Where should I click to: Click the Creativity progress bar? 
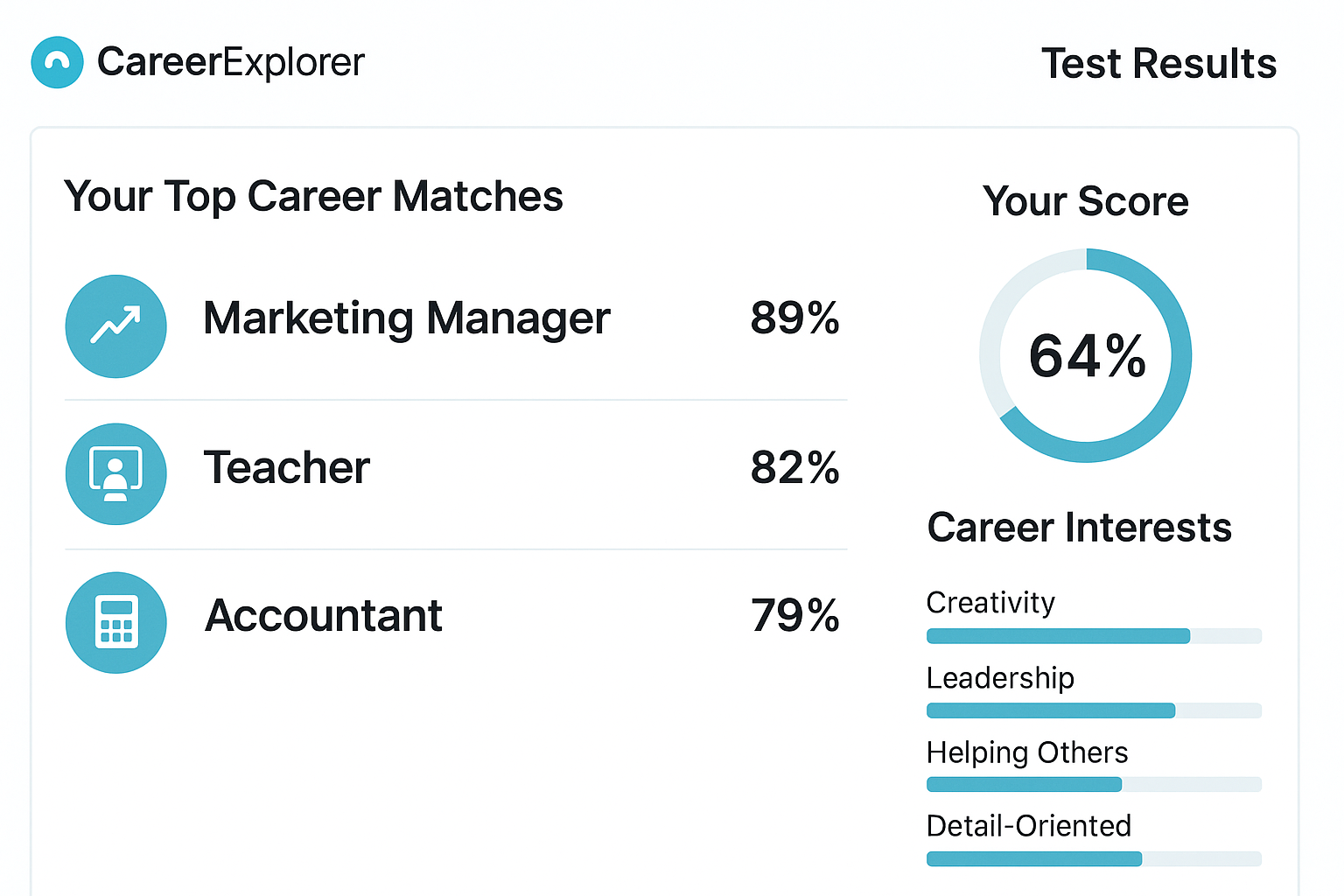coord(1094,636)
